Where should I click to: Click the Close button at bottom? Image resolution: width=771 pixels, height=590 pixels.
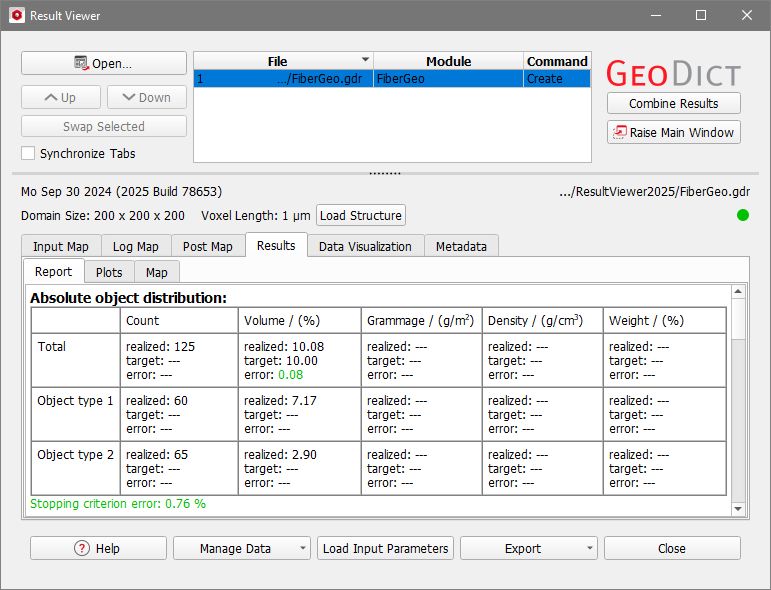[x=672, y=548]
